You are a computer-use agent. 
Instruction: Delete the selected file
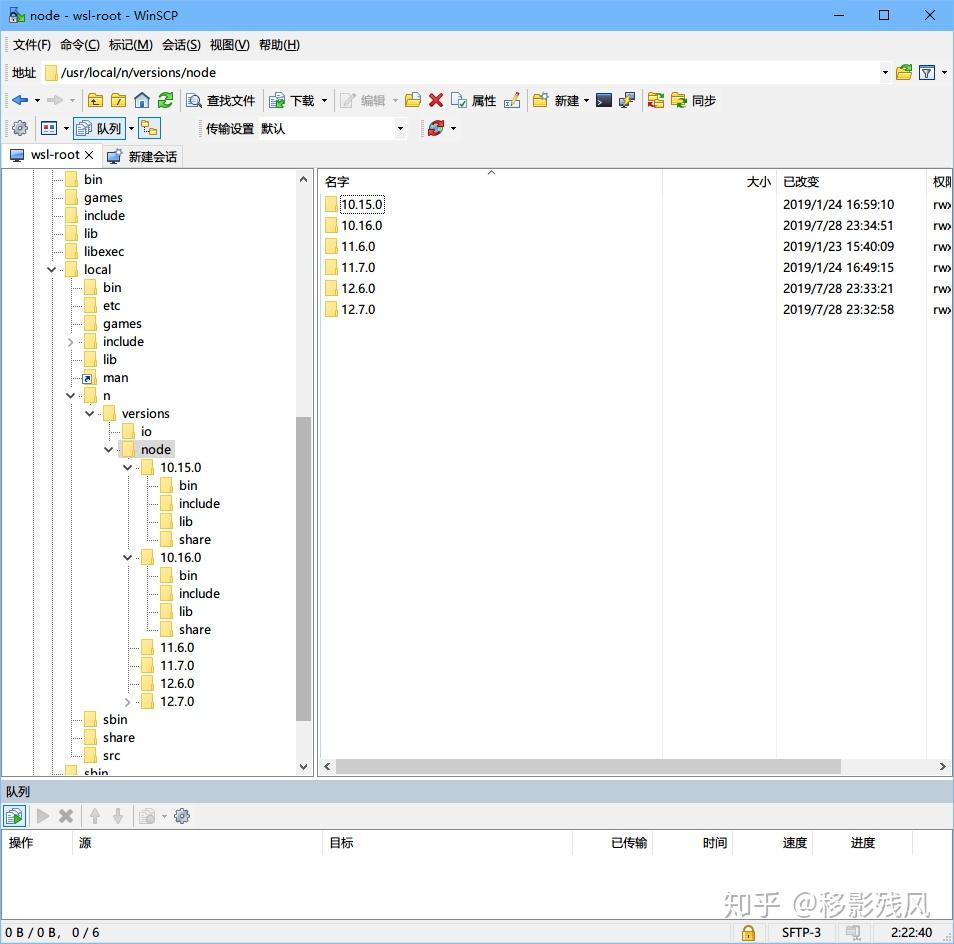[436, 100]
